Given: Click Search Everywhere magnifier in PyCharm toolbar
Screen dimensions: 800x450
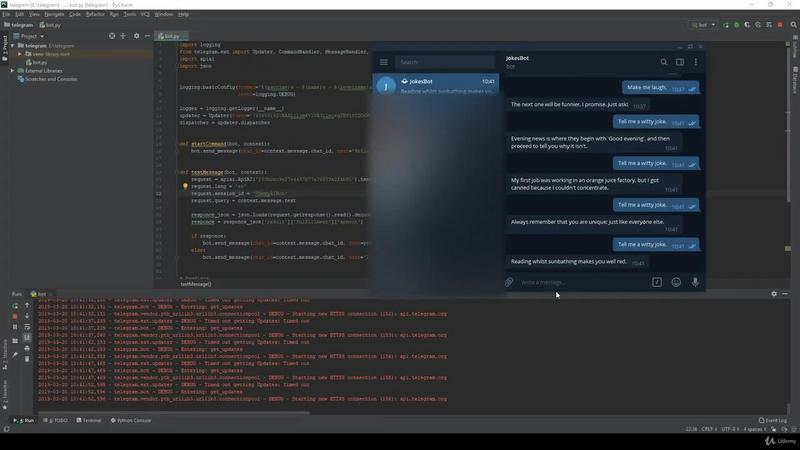Looking at the screenshot, I should click(x=793, y=25).
